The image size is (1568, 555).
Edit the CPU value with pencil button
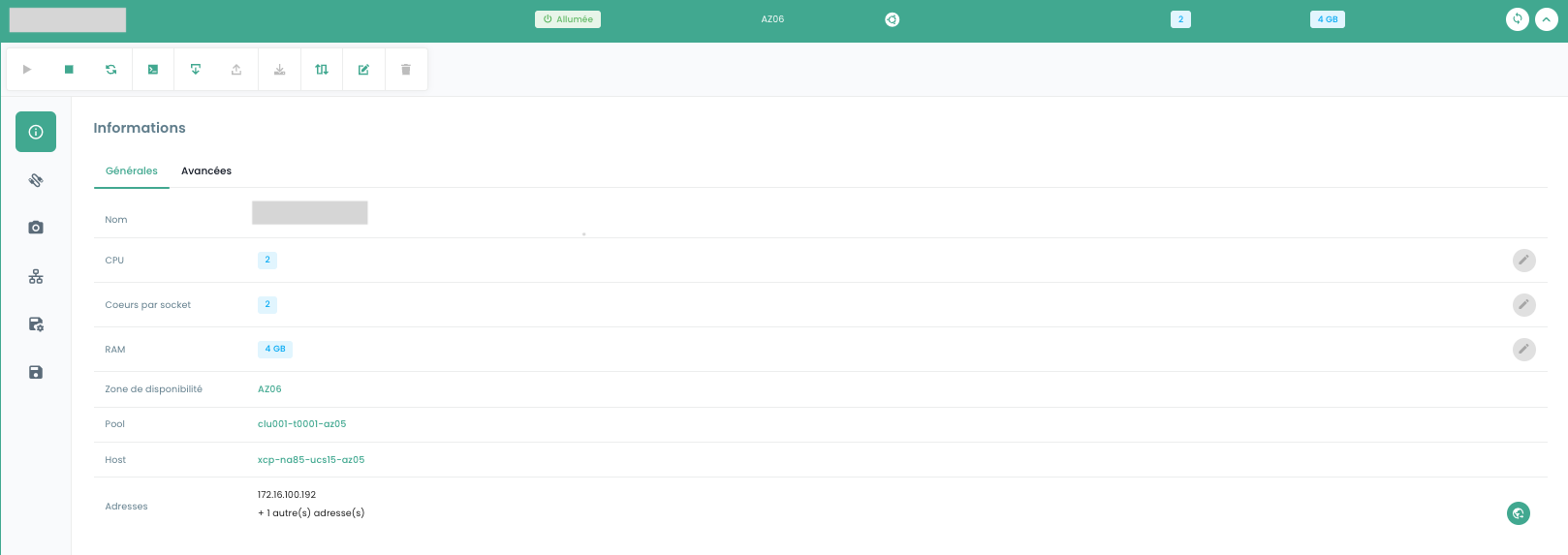pyautogui.click(x=1523, y=260)
